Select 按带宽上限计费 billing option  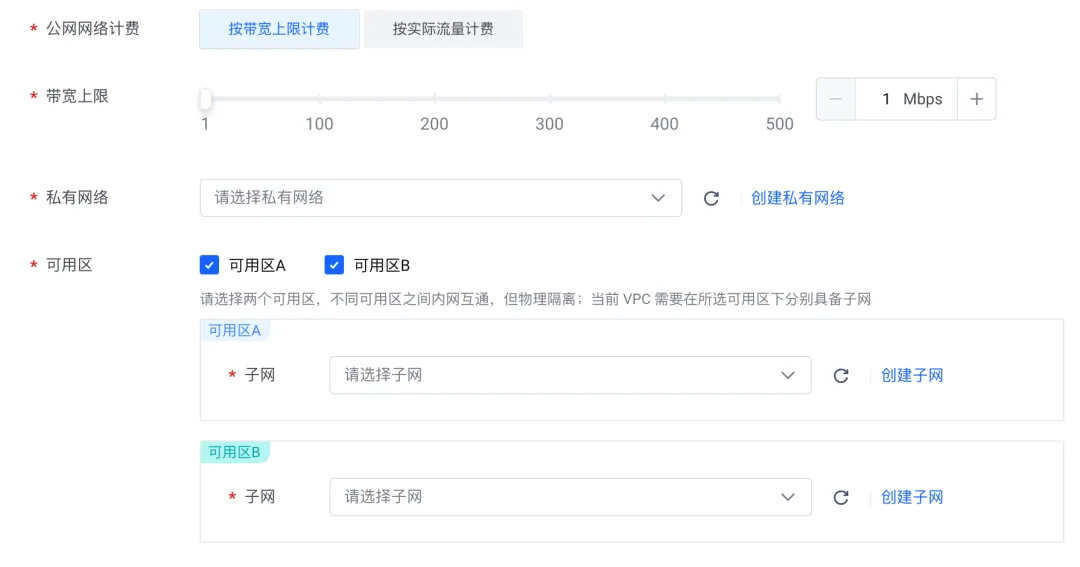(x=279, y=29)
